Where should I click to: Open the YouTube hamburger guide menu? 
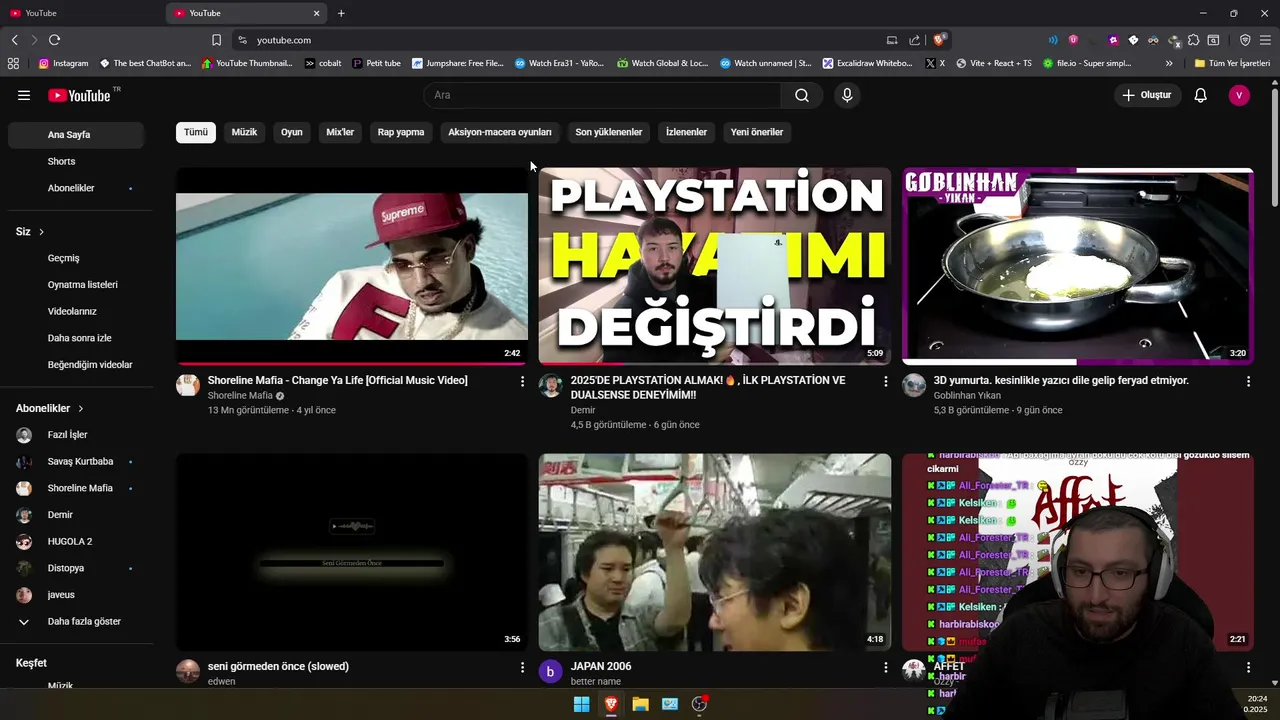click(x=24, y=95)
